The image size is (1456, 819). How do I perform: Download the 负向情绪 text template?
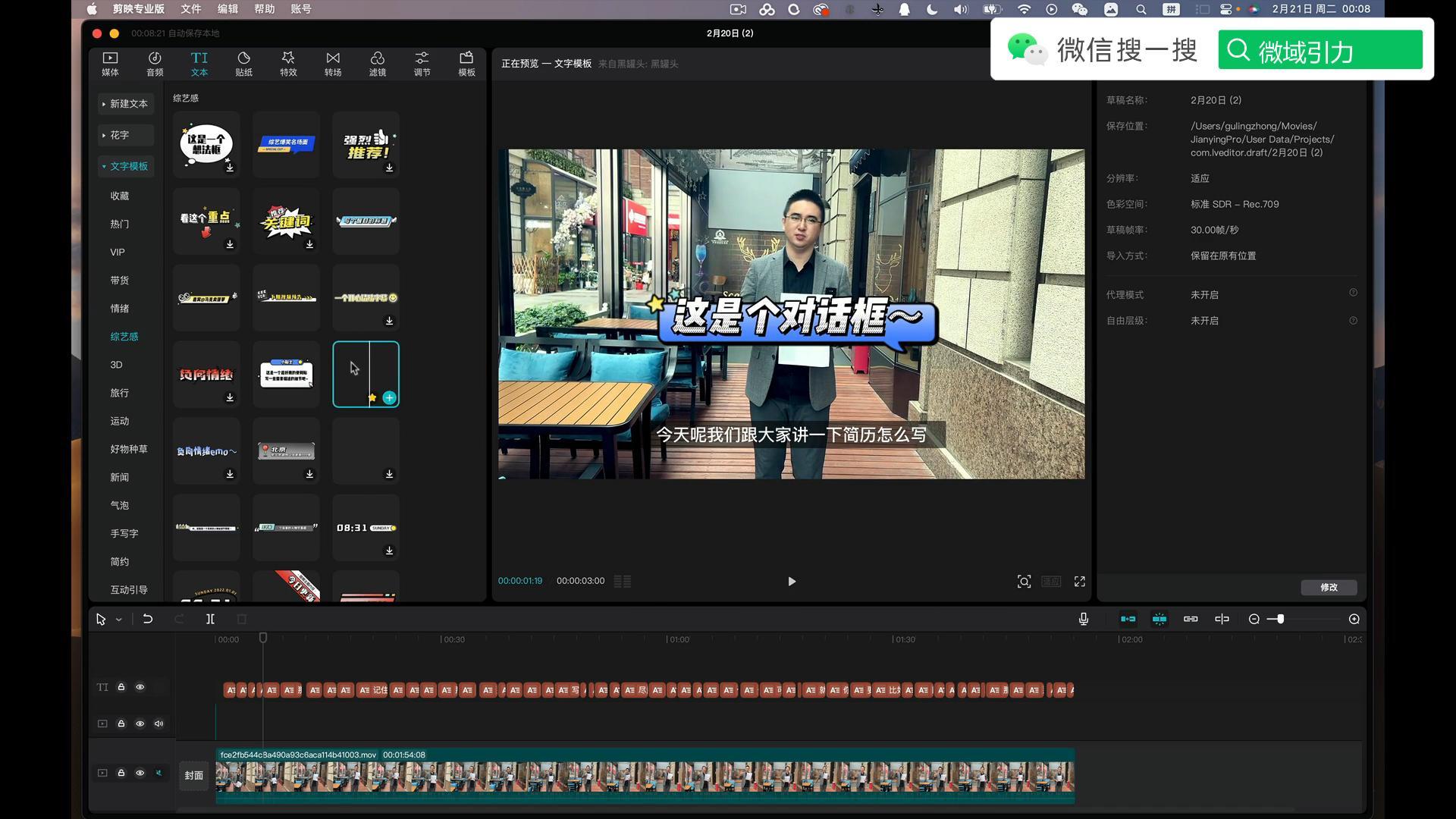(x=230, y=397)
